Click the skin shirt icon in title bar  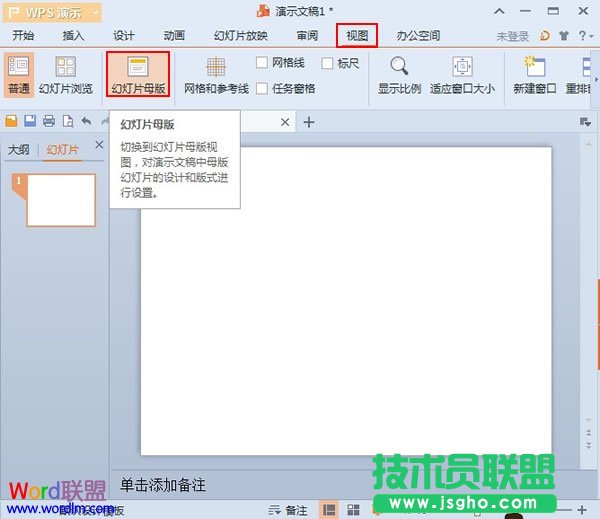(x=564, y=36)
